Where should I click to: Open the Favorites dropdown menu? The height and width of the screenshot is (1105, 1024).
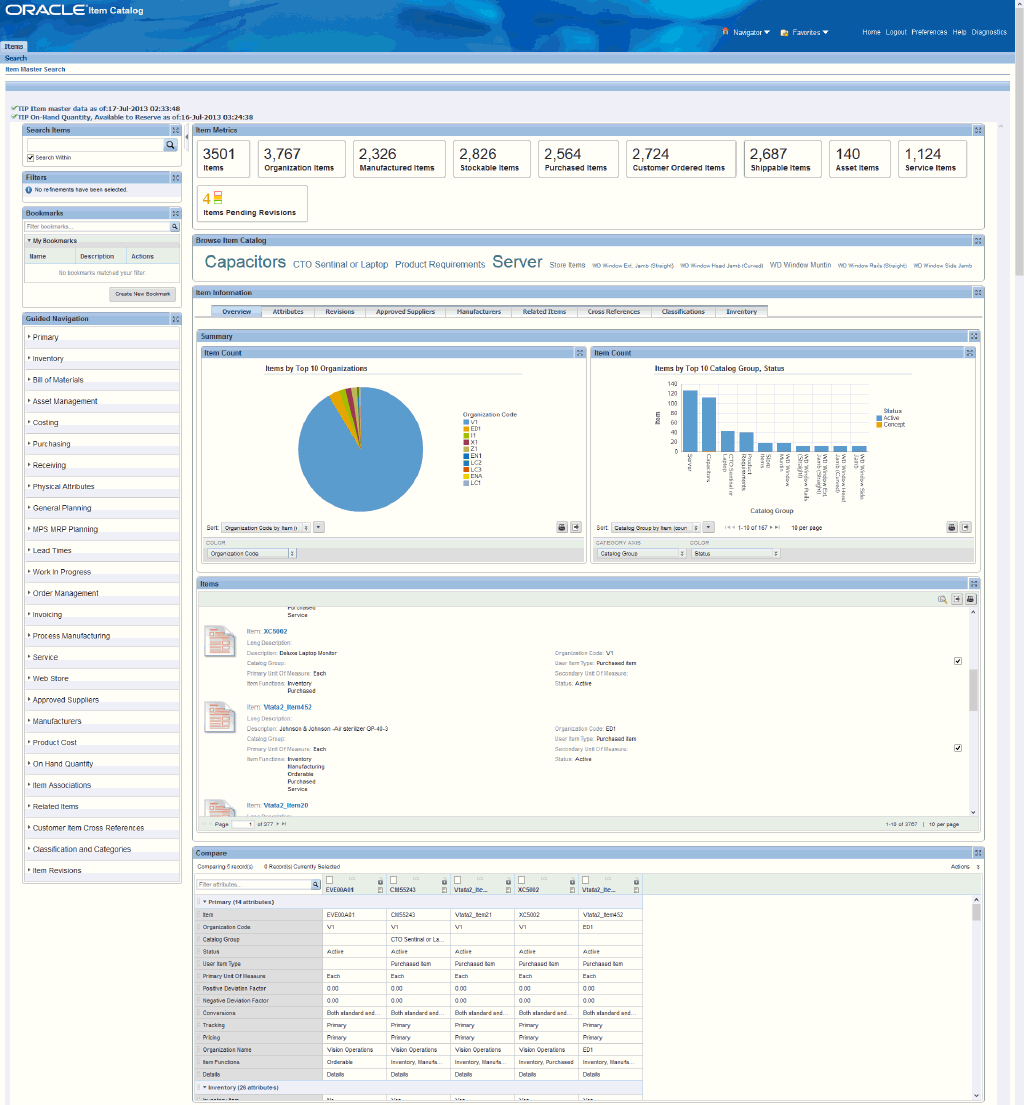pos(810,32)
